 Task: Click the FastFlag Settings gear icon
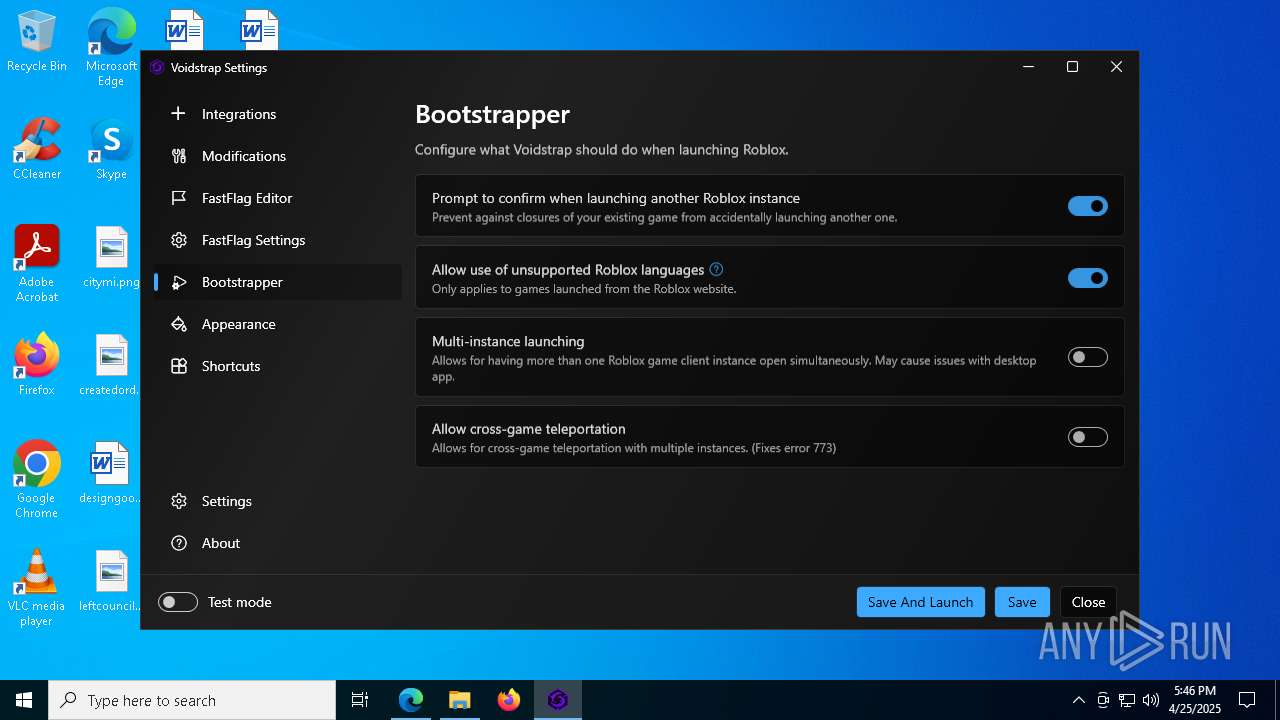click(179, 240)
